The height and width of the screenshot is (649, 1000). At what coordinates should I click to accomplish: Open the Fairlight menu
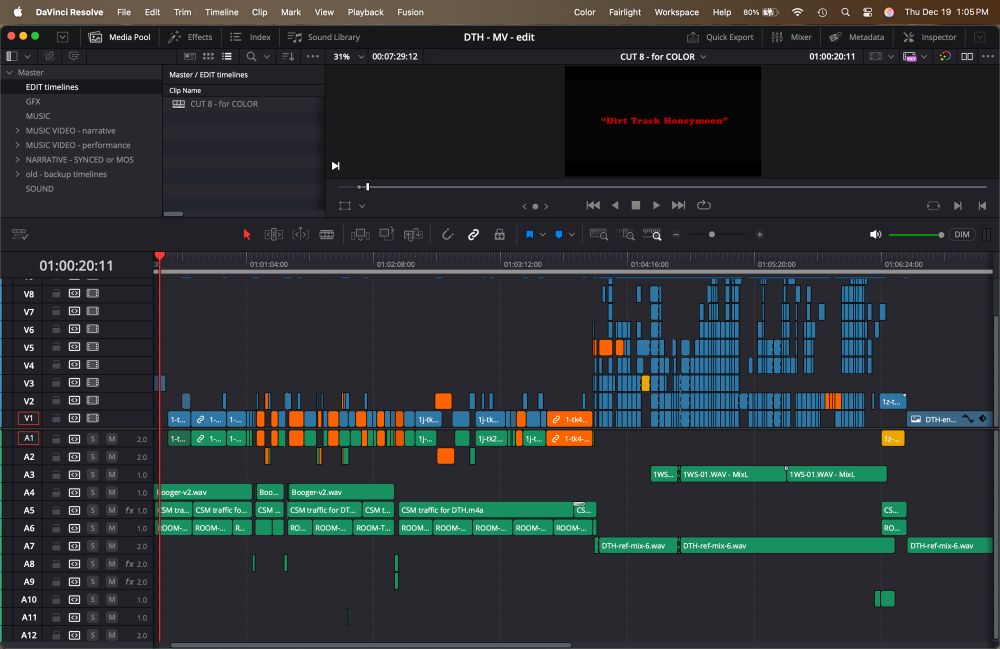(624, 12)
